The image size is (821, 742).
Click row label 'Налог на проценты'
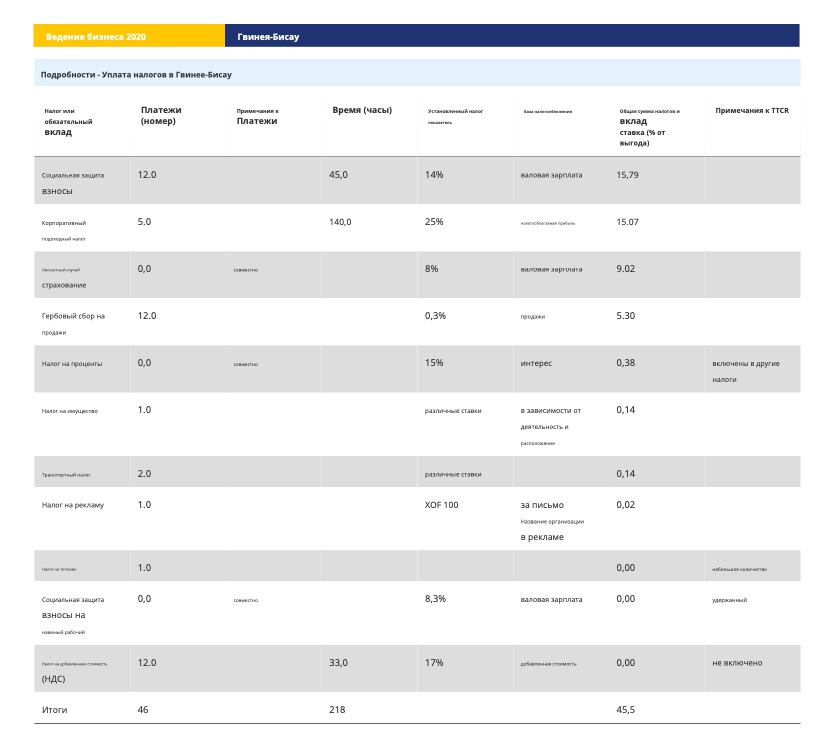click(x=72, y=364)
